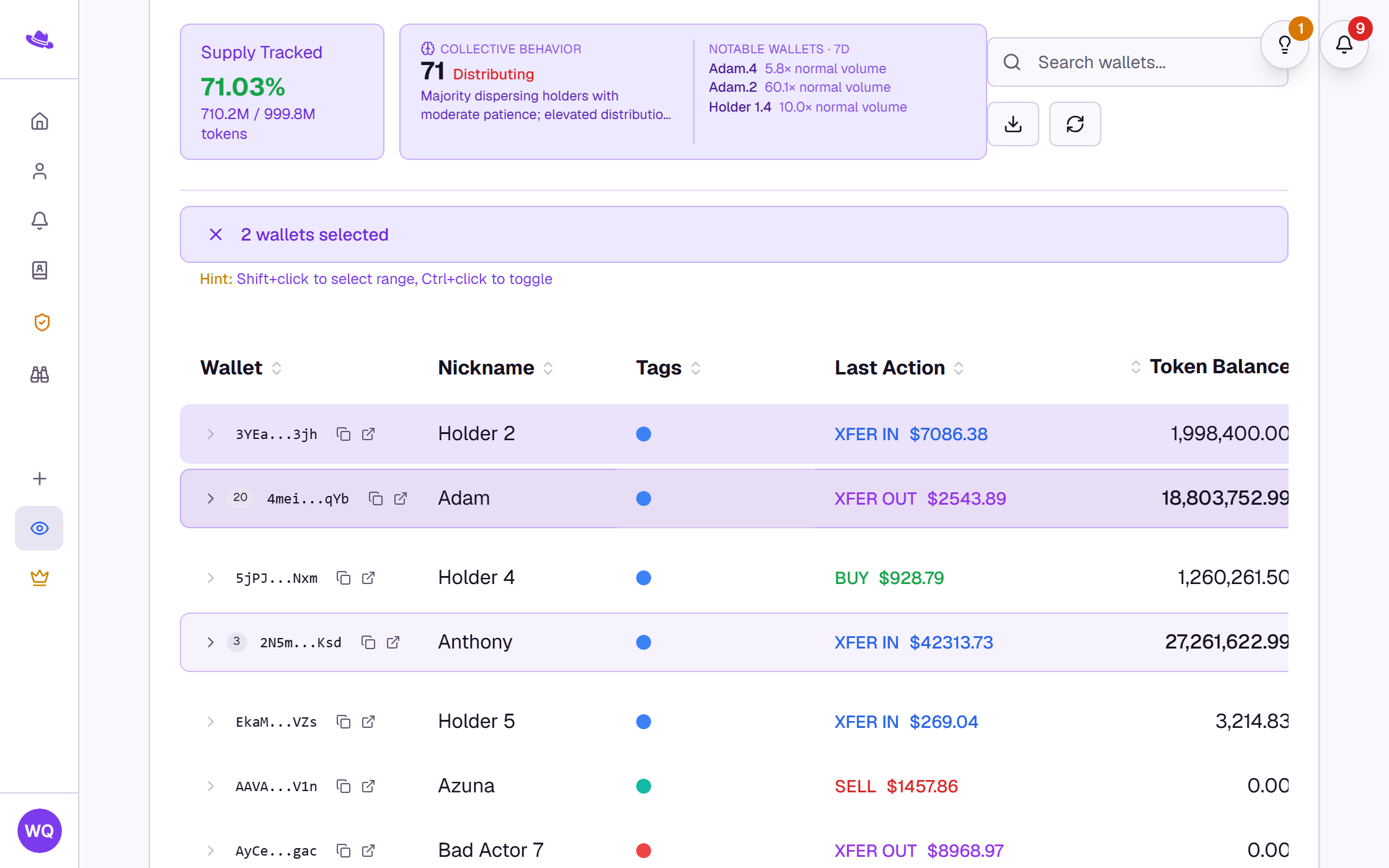Expand the Adam wallet row

(211, 498)
